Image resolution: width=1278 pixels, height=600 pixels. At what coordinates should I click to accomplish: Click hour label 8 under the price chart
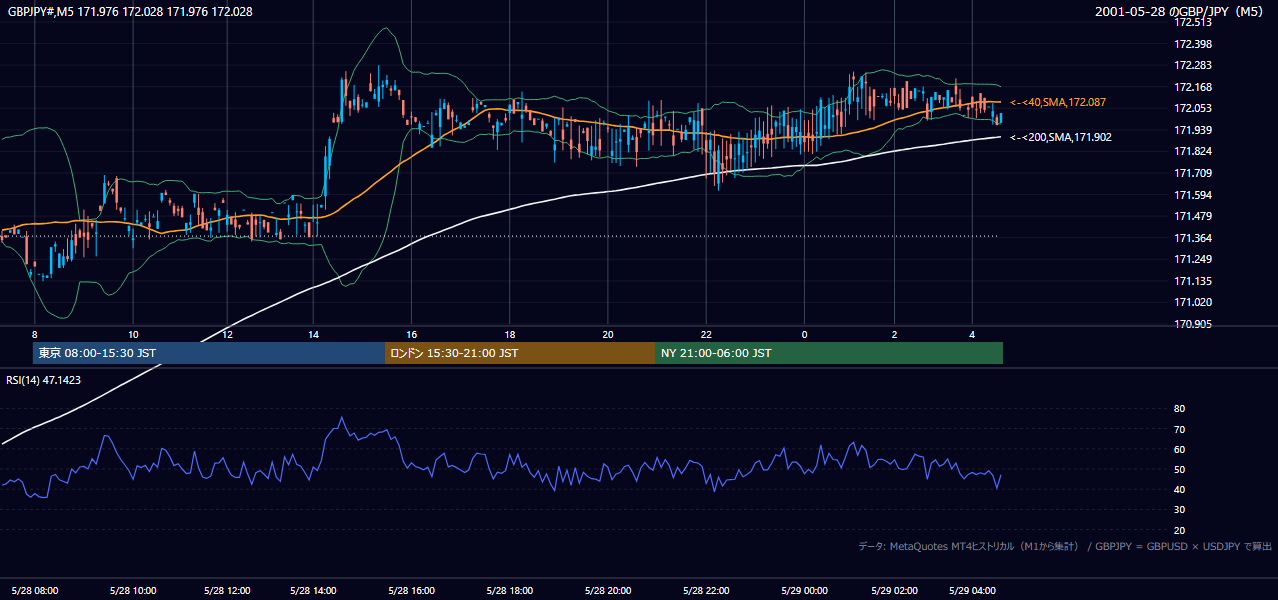35,334
